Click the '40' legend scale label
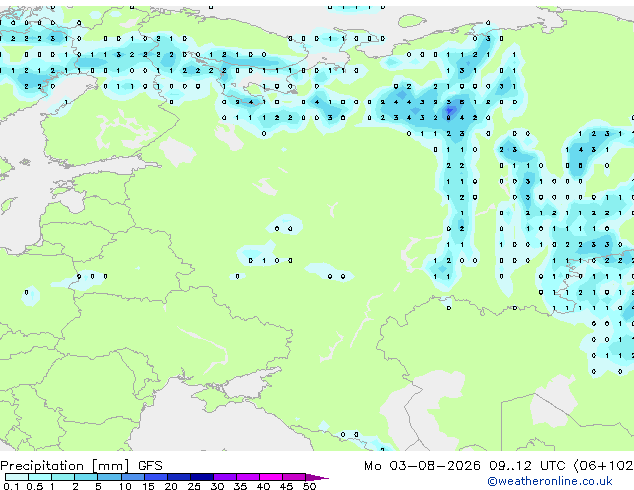 coord(263,486)
